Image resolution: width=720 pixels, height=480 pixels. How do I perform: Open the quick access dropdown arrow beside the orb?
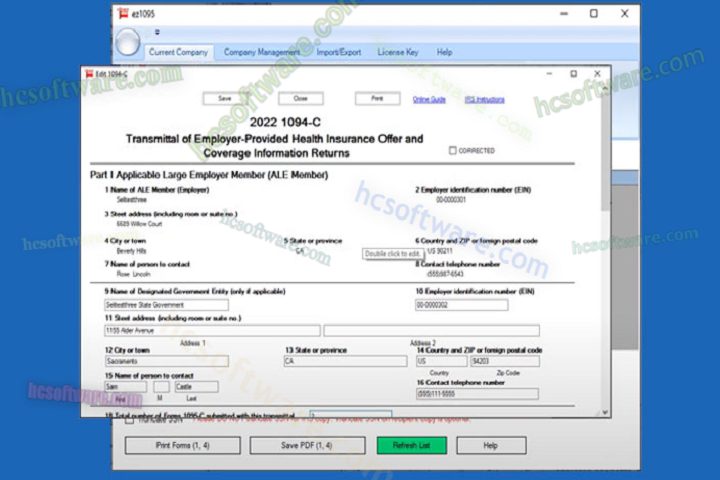[157, 32]
